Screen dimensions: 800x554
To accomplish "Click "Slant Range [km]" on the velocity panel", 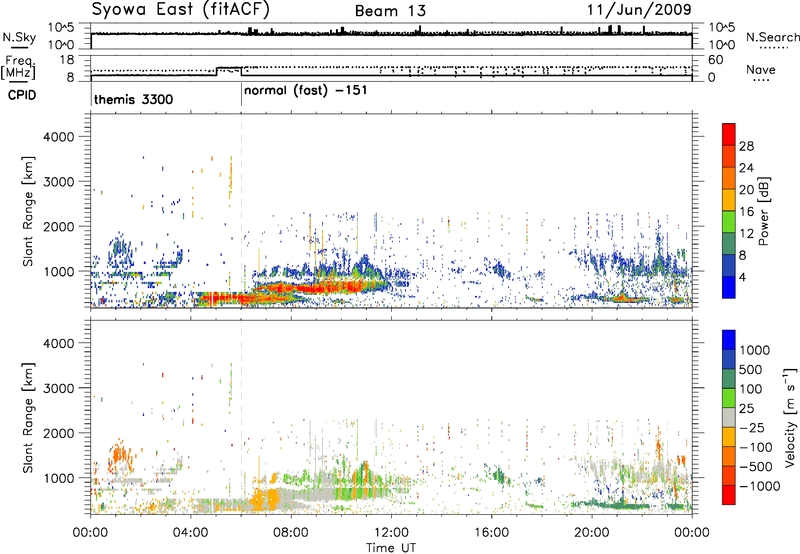I will 28,418.
